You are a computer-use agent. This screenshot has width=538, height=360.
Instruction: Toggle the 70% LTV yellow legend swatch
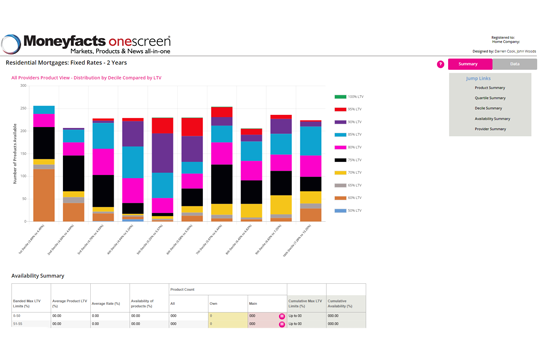click(340, 173)
